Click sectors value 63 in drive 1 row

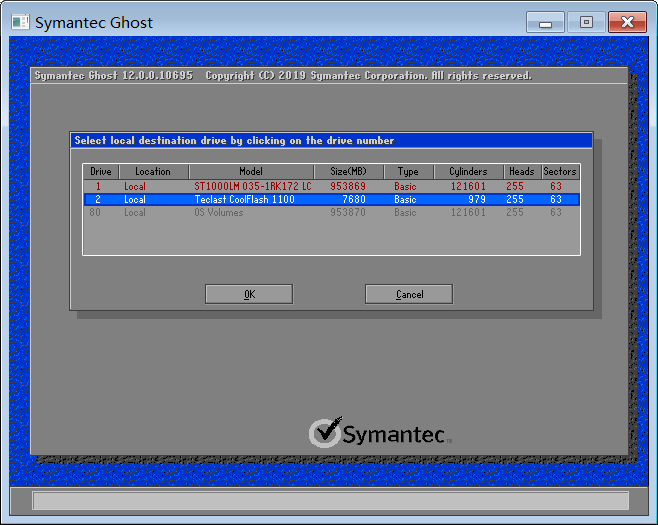pos(556,186)
